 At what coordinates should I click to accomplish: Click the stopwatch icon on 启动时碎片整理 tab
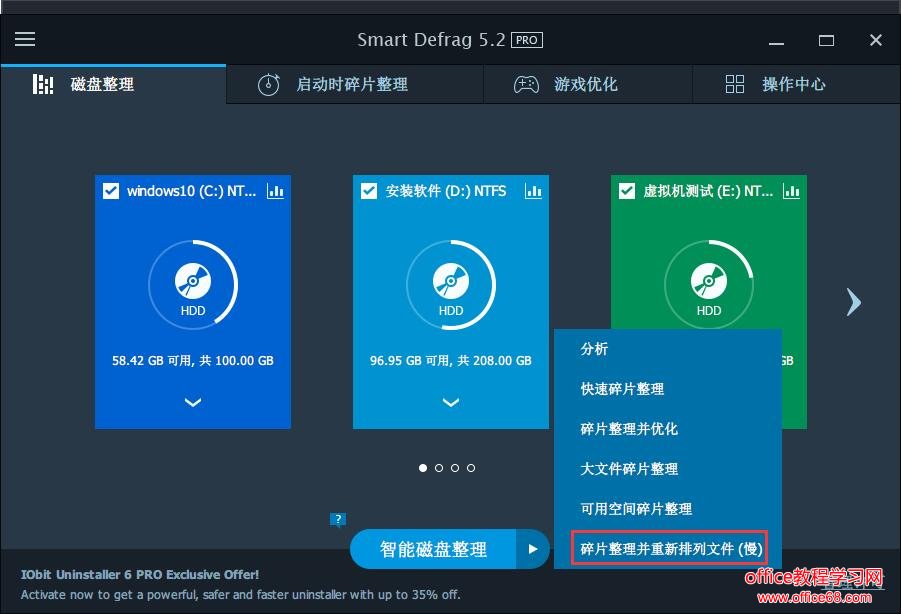[x=269, y=84]
